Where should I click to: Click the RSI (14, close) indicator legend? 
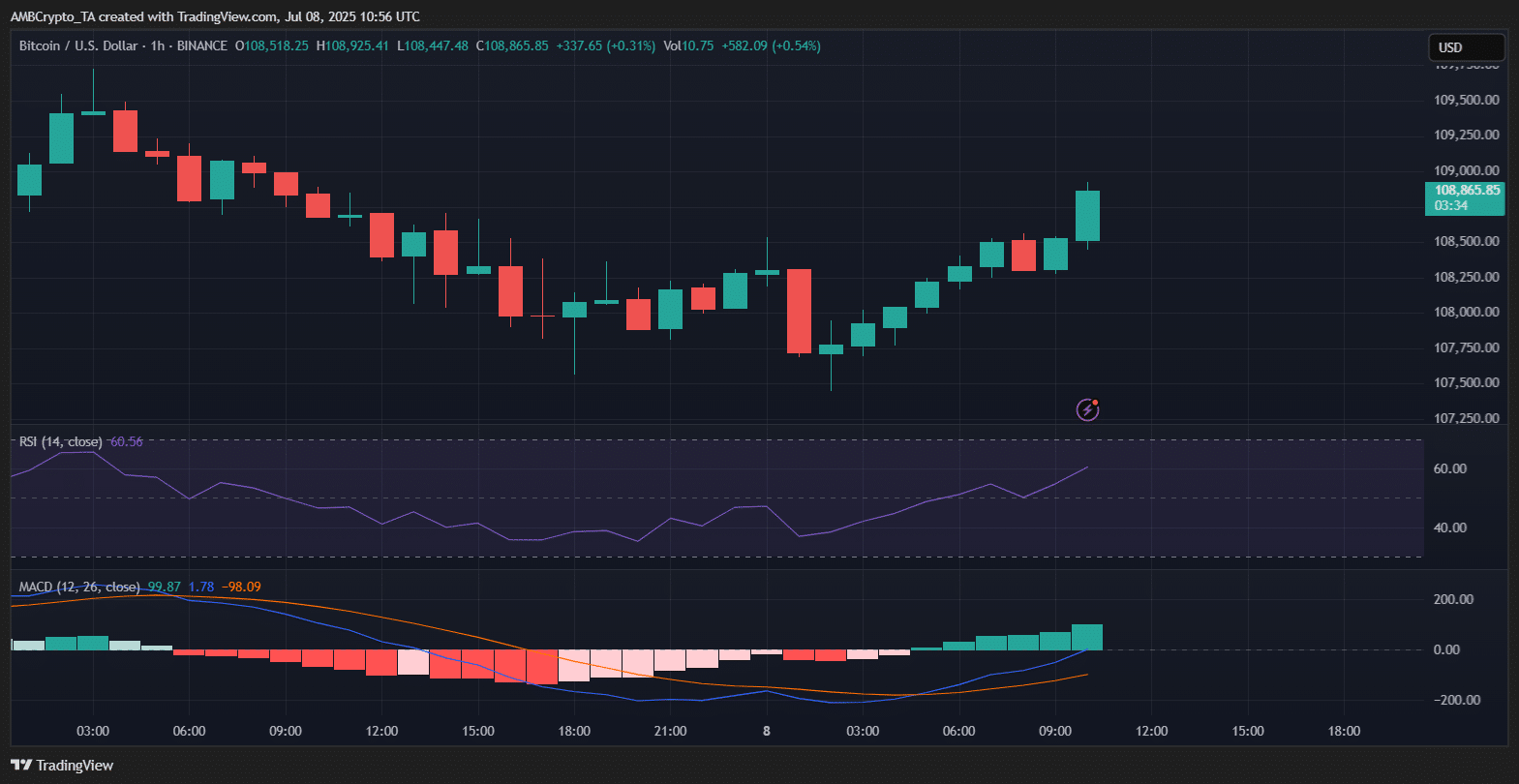61,442
